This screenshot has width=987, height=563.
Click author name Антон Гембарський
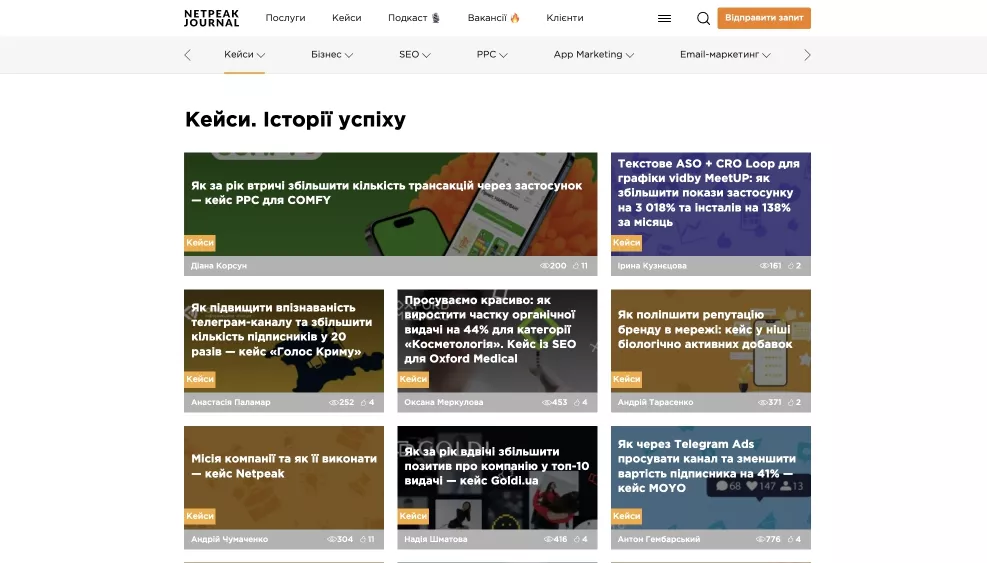click(x=659, y=540)
